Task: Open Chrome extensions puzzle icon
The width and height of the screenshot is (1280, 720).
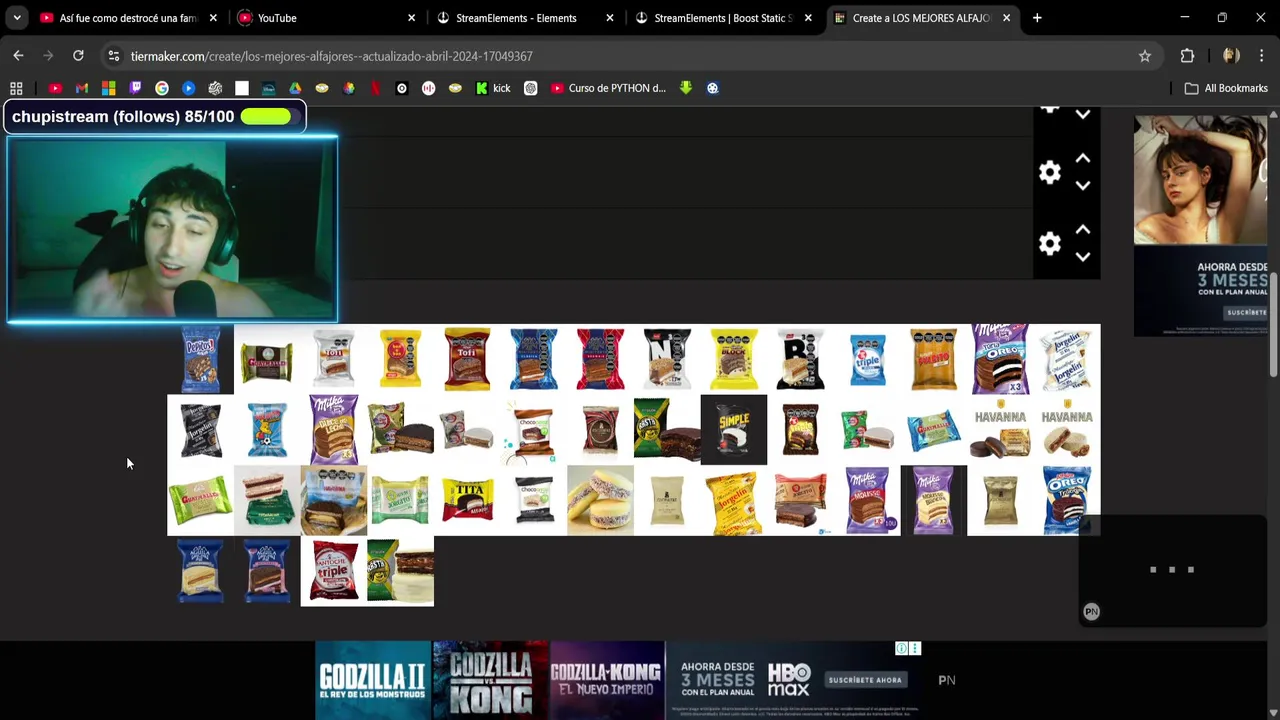Action: (x=1187, y=56)
